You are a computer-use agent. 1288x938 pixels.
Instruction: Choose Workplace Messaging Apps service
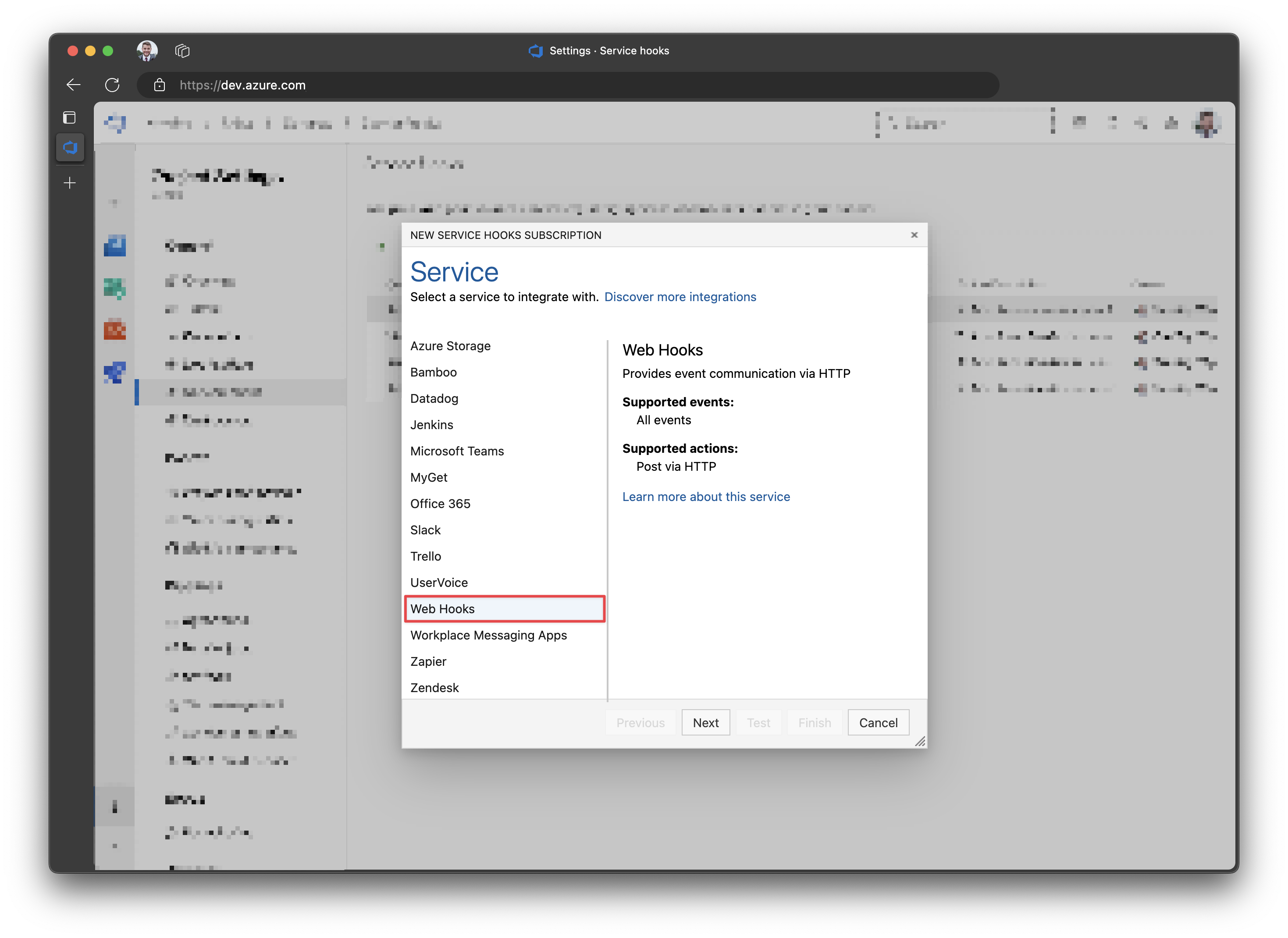pyautogui.click(x=504, y=636)
